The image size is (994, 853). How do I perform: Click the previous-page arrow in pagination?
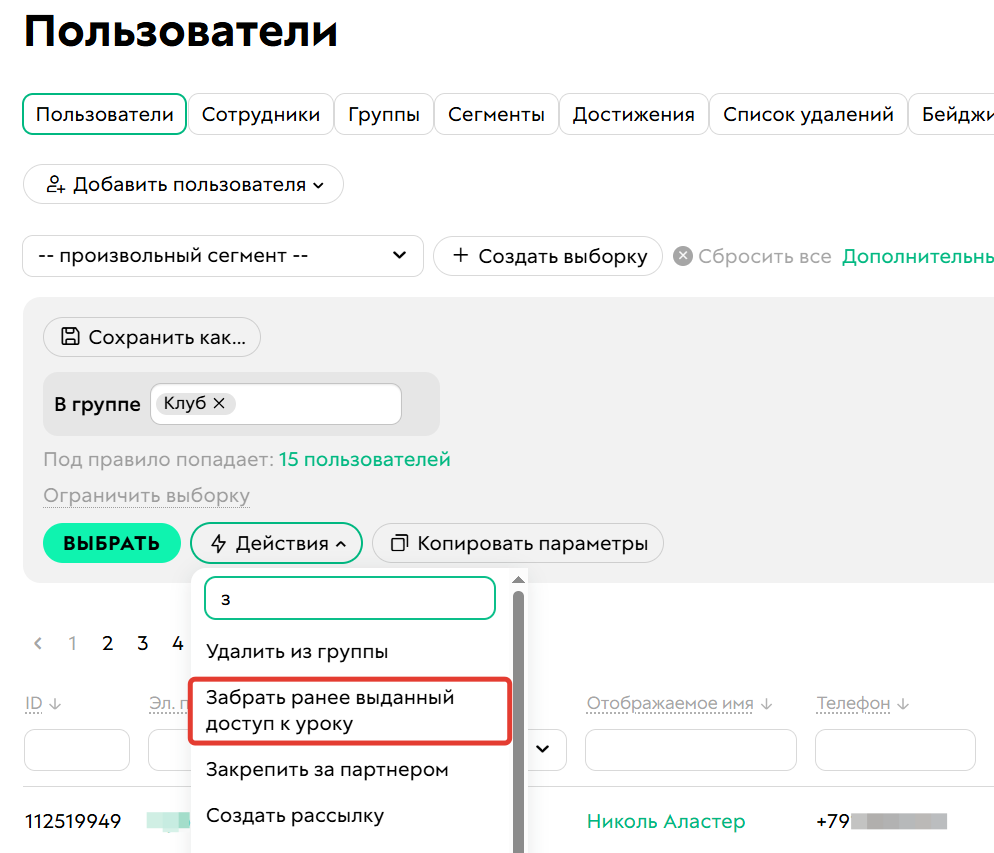(37, 643)
